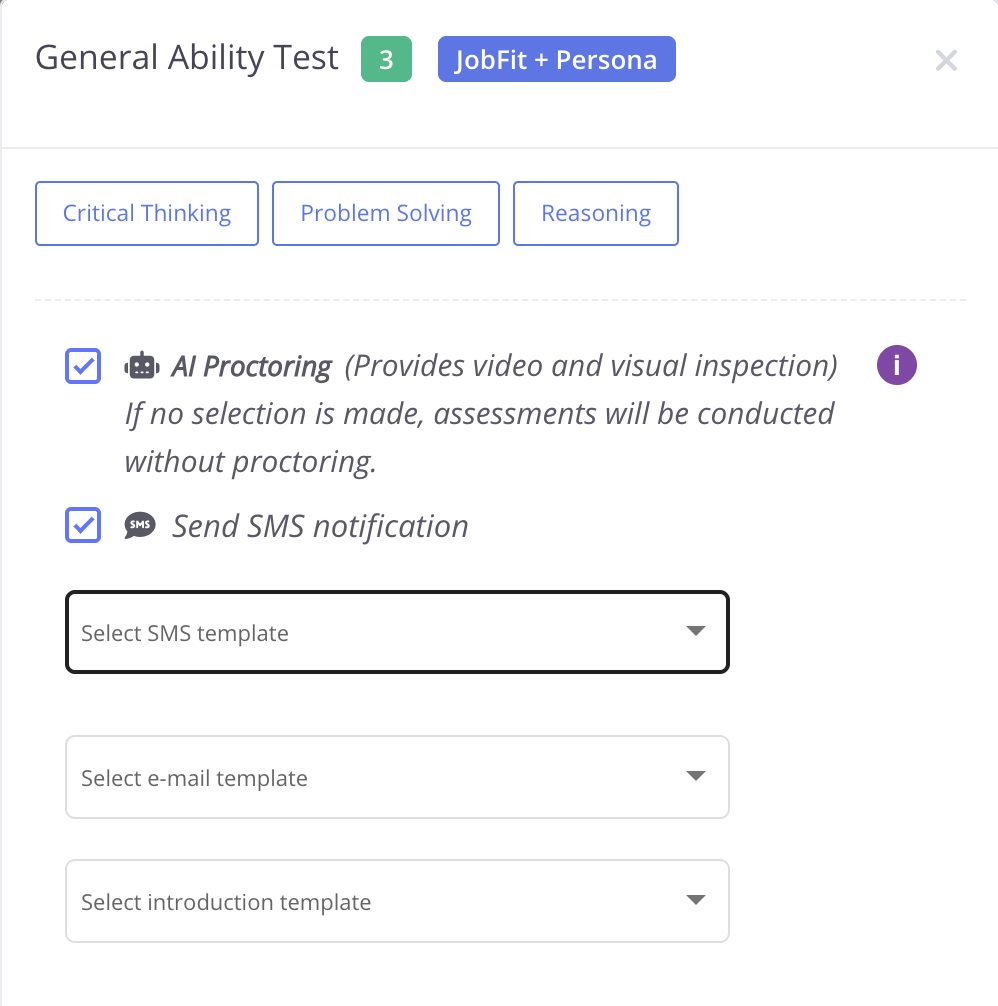Click the General Ability Test title
998x1006 pixels.
187,58
